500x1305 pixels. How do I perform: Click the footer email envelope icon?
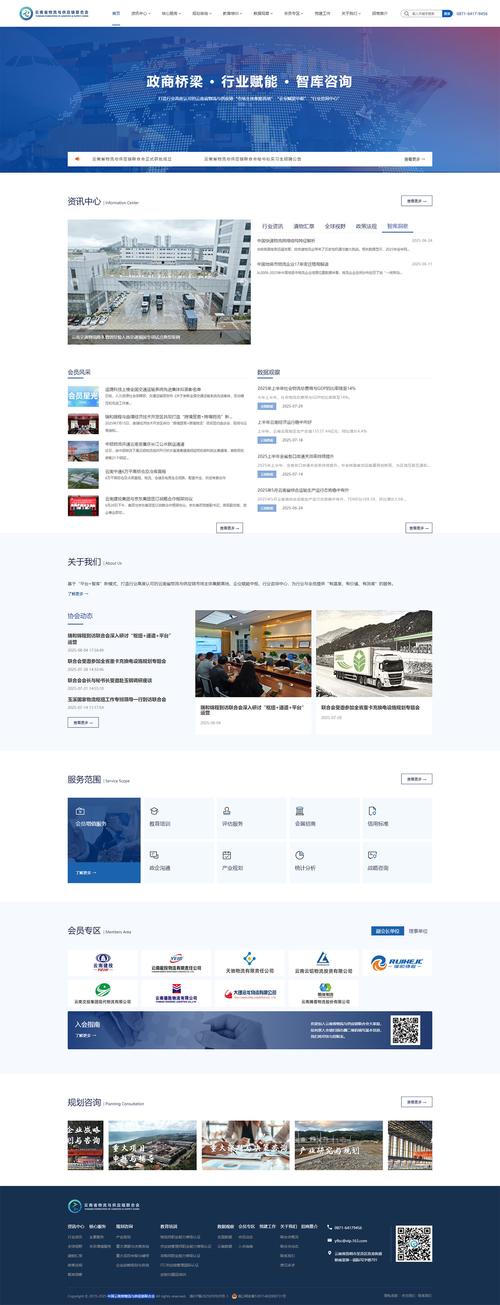pos(329,1240)
